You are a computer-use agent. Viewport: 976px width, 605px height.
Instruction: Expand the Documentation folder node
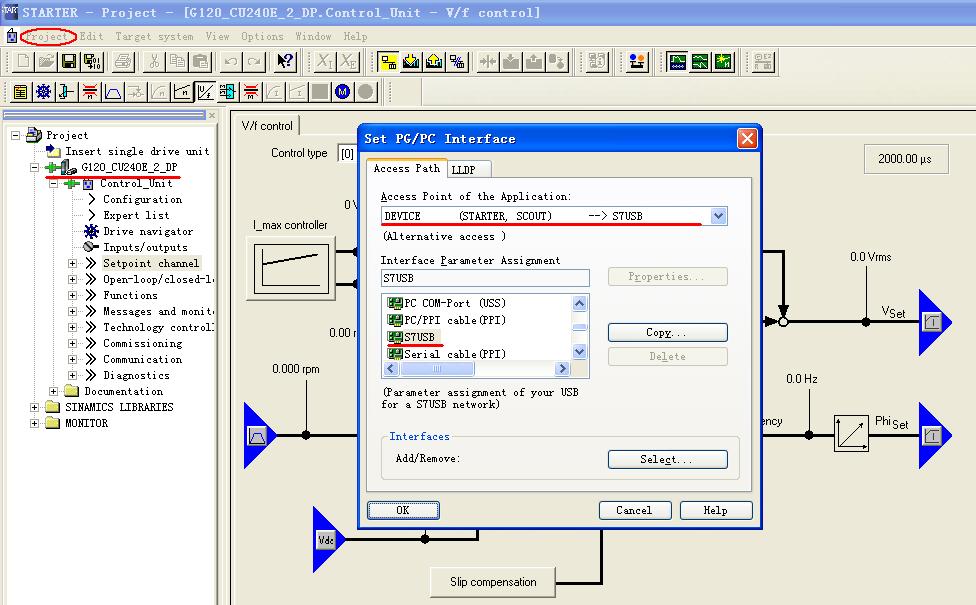(54, 392)
